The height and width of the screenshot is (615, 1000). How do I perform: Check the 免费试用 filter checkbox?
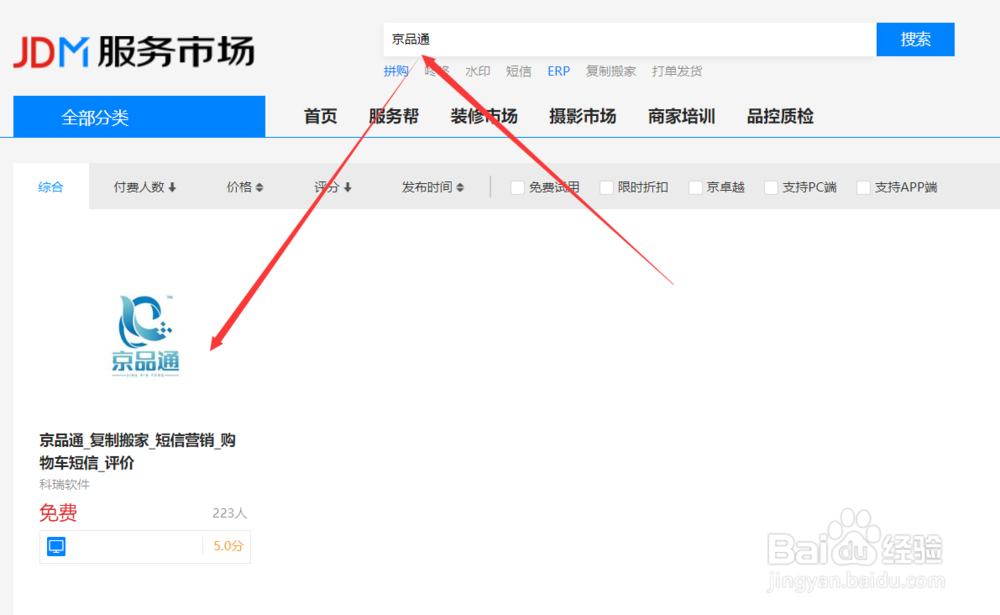click(x=517, y=188)
